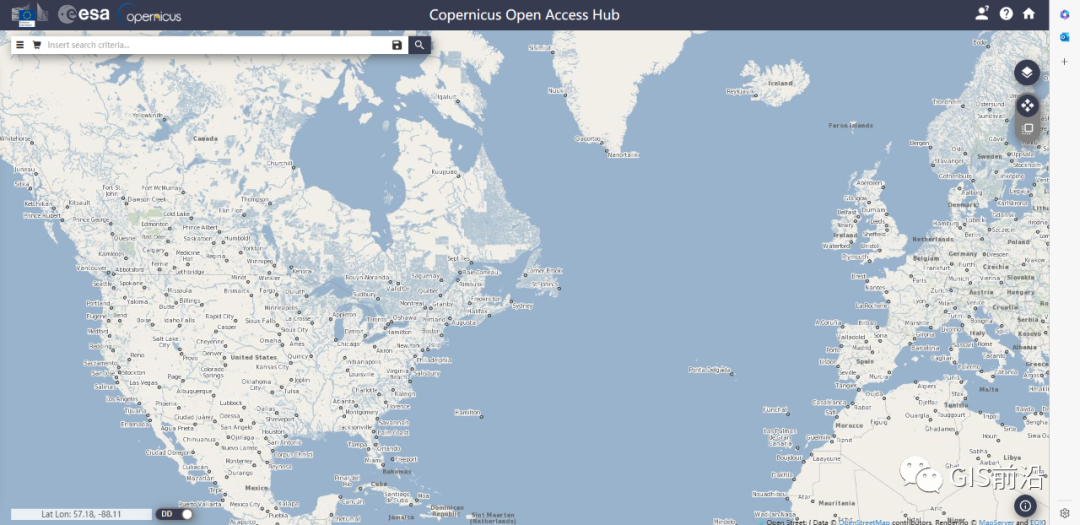Toggle the DD coordinate format switch
Screen dimensions: 1080x525
174,514
